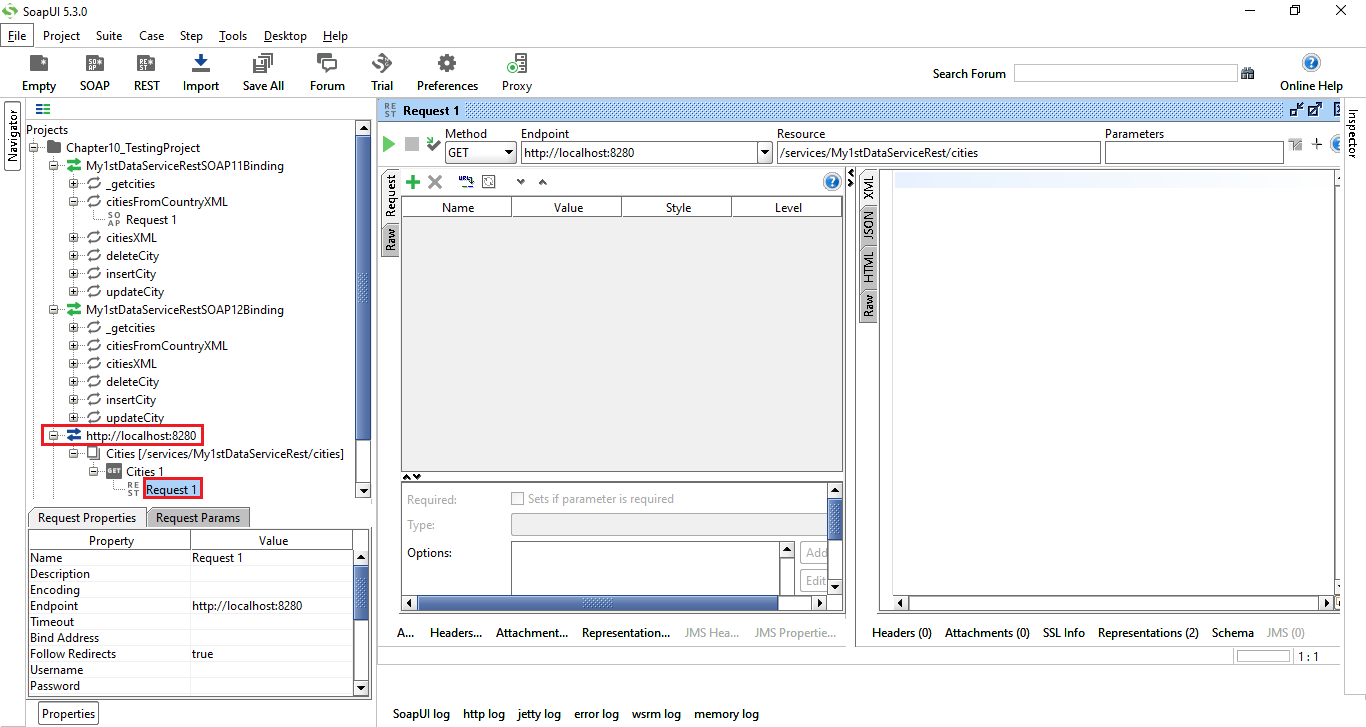The height and width of the screenshot is (727, 1366).
Task: Collapse My1stDataServiceRestSOAP11Binding node
Action: 53,166
